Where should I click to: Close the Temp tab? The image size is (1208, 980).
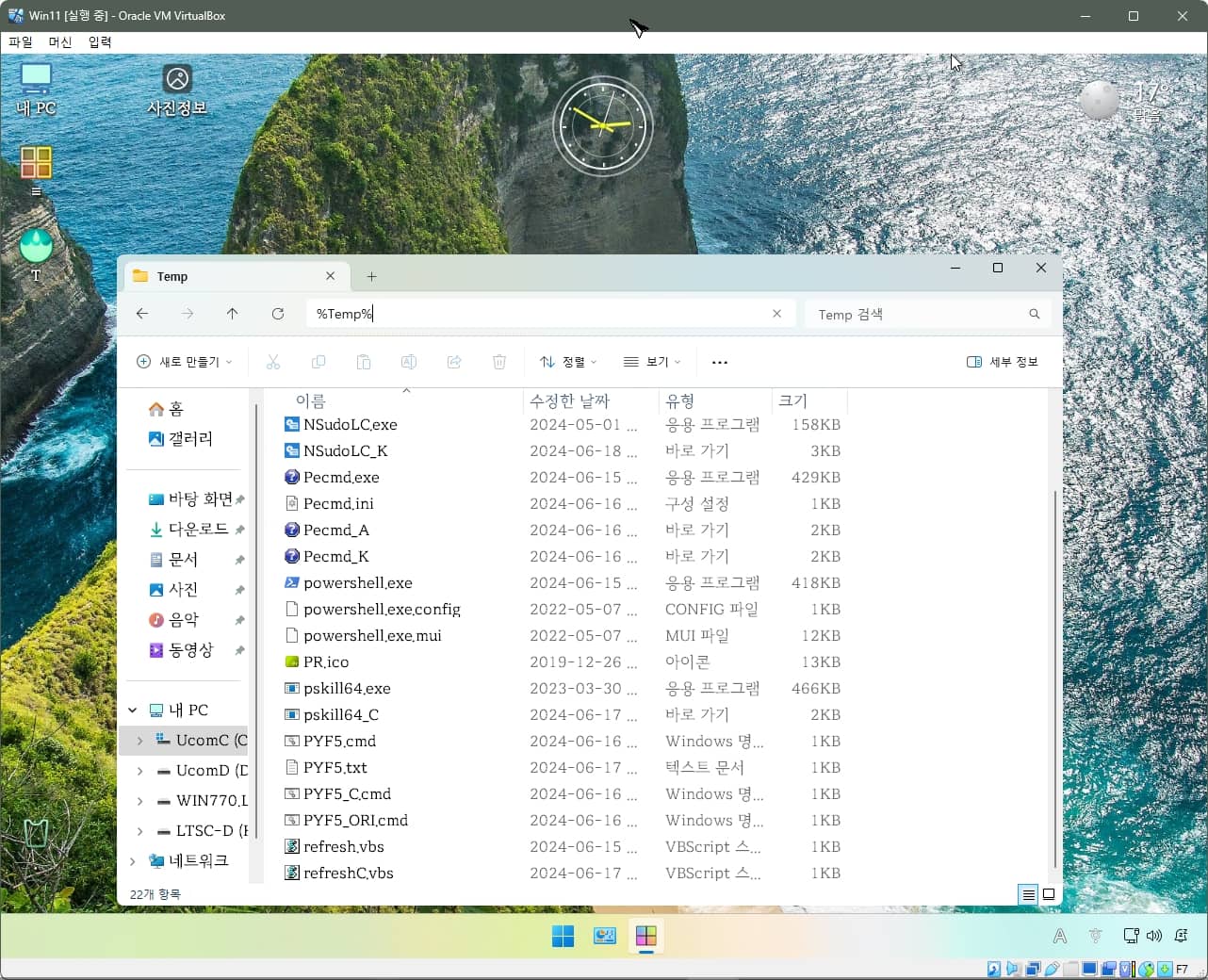330,276
